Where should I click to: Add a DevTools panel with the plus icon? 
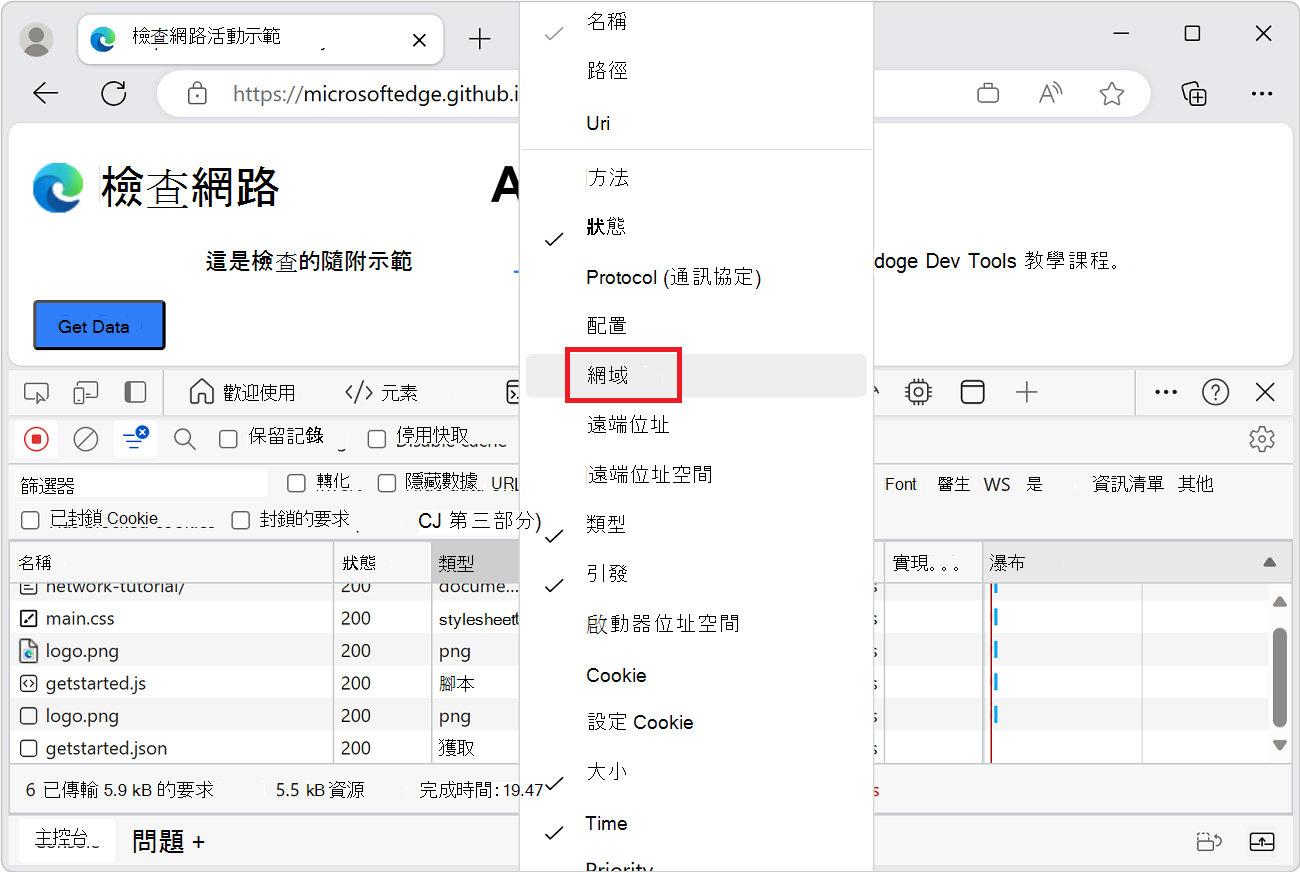click(1026, 392)
